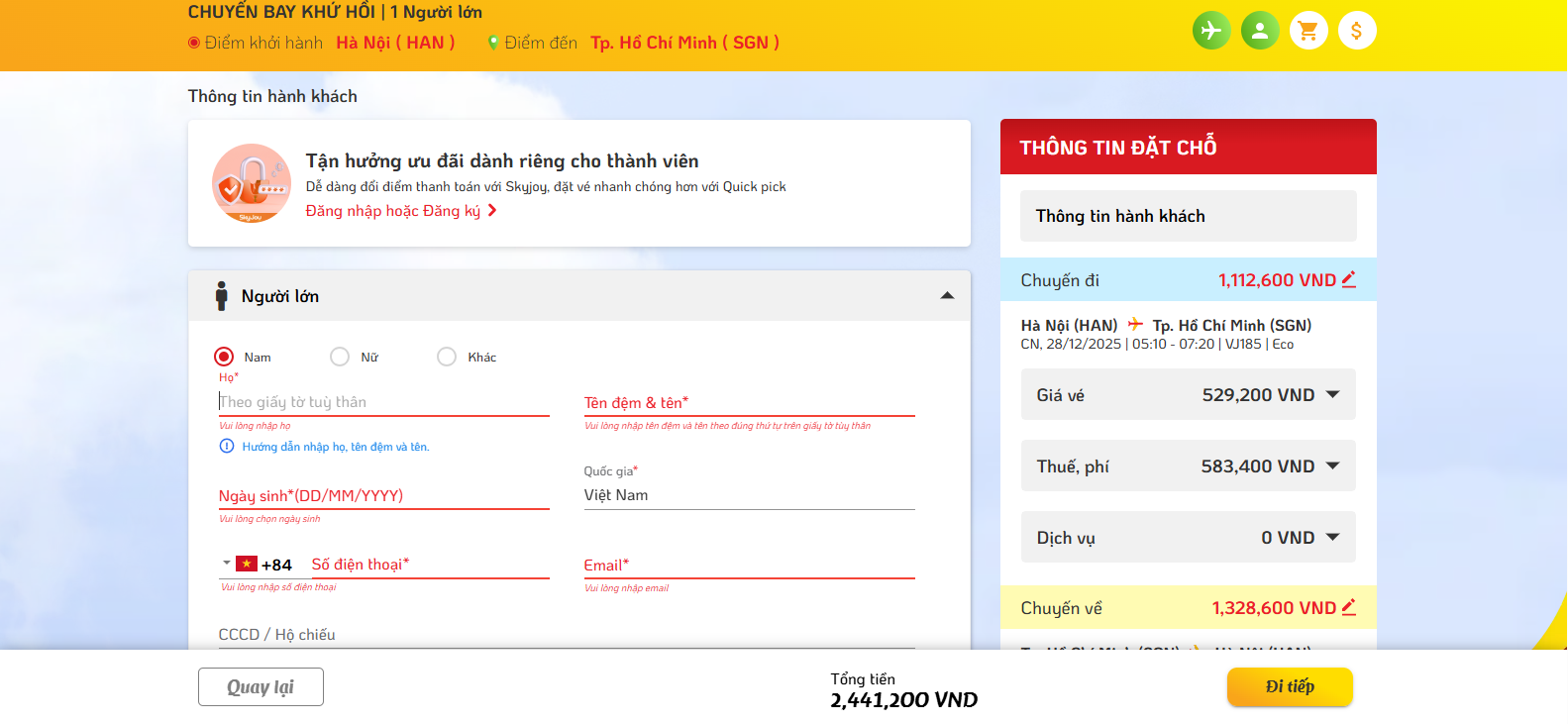Edit departure flight with pencil icon
Viewport: 1568px width, 724px height.
1348,280
